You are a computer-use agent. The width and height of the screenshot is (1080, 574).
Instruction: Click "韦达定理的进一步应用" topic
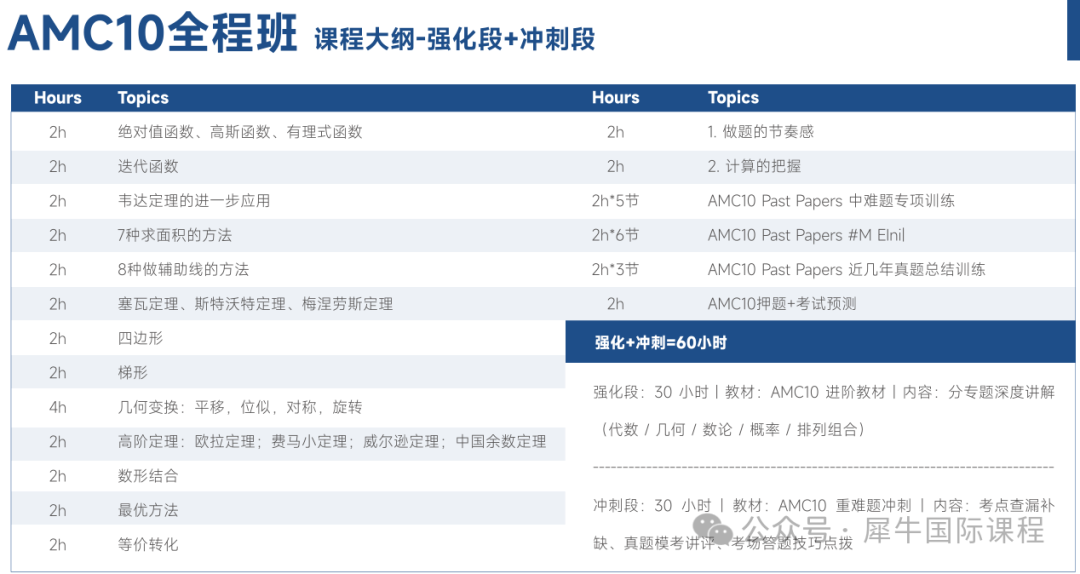click(194, 201)
